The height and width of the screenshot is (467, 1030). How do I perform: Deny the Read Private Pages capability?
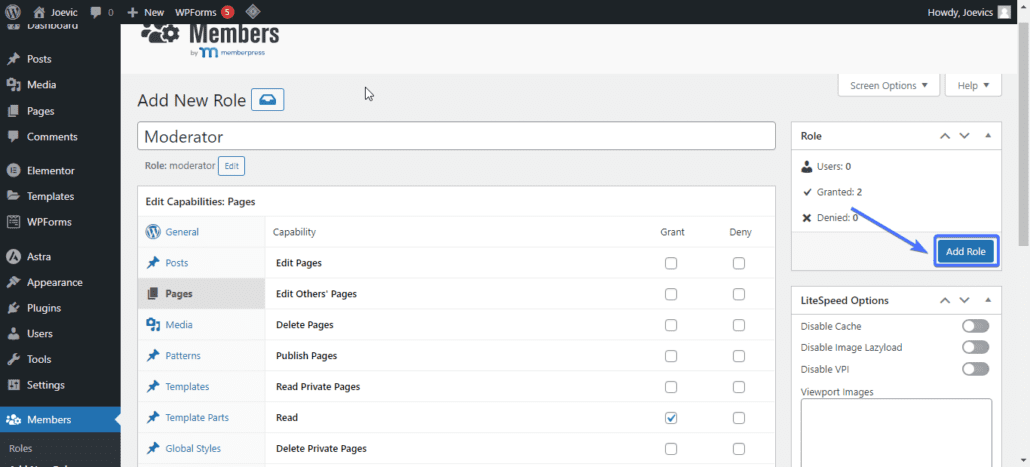point(739,387)
